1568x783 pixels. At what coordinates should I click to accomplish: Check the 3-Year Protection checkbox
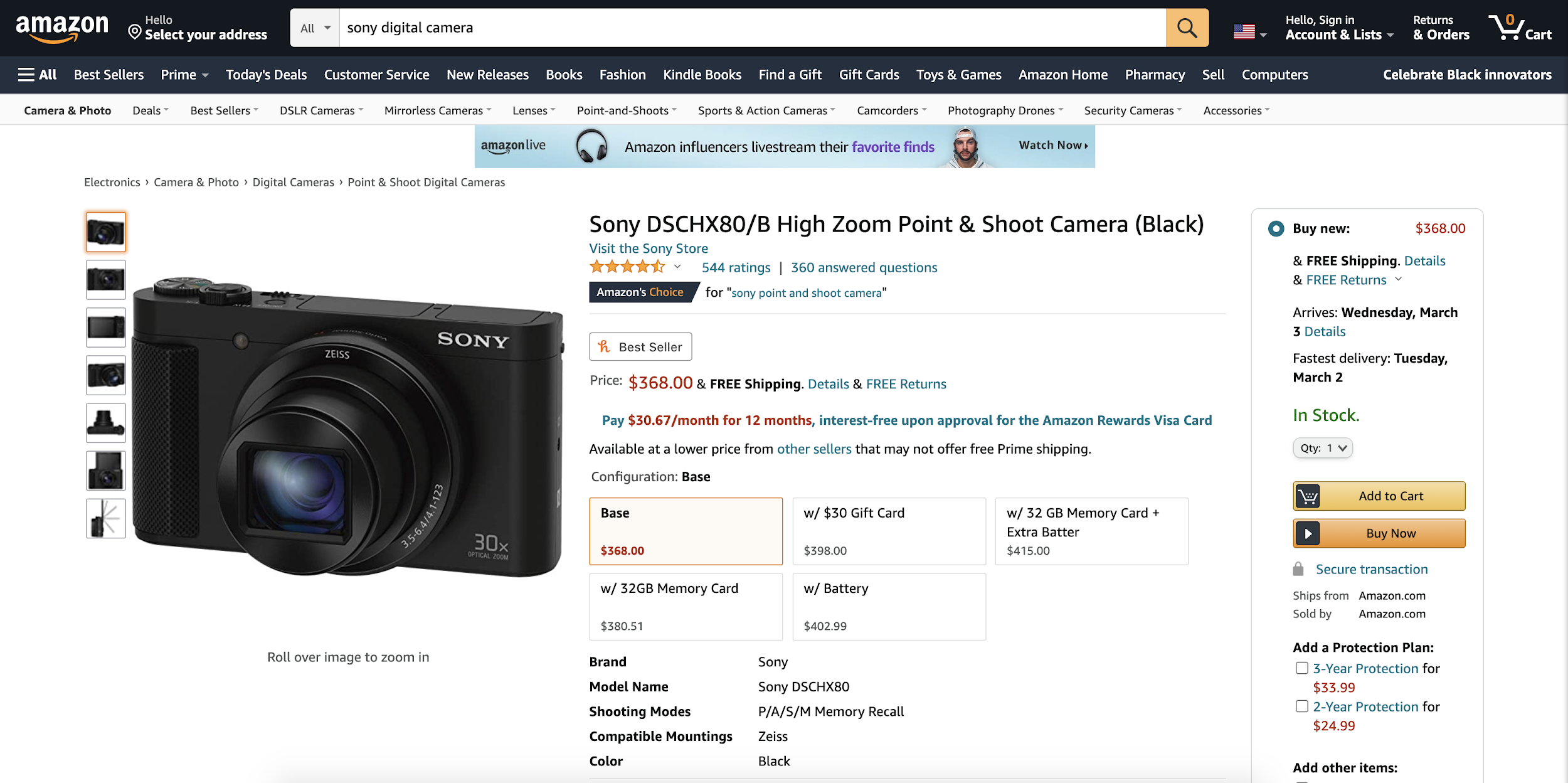[1302, 668]
